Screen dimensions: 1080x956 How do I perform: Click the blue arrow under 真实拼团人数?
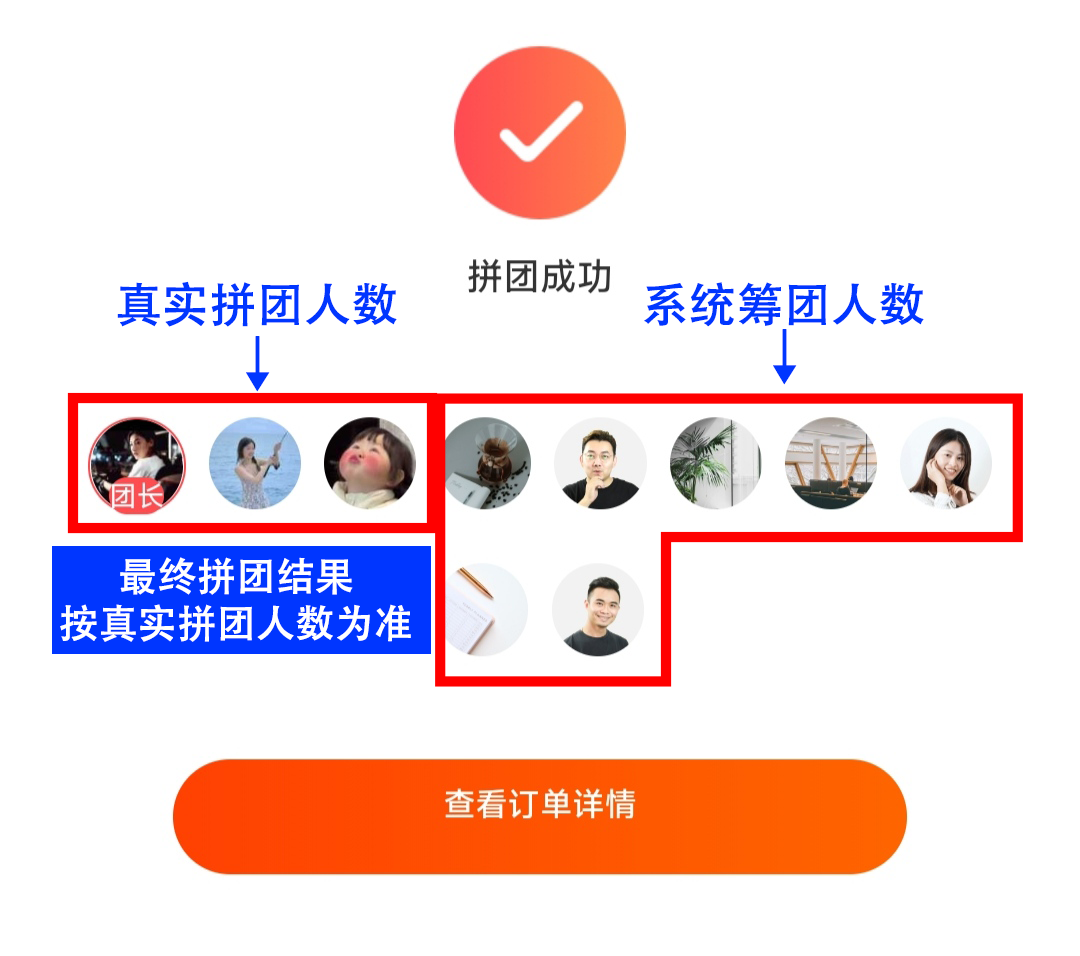tap(258, 363)
